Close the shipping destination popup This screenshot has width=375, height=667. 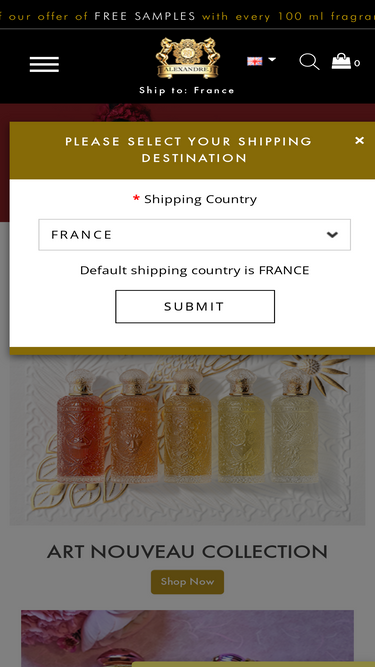359,140
